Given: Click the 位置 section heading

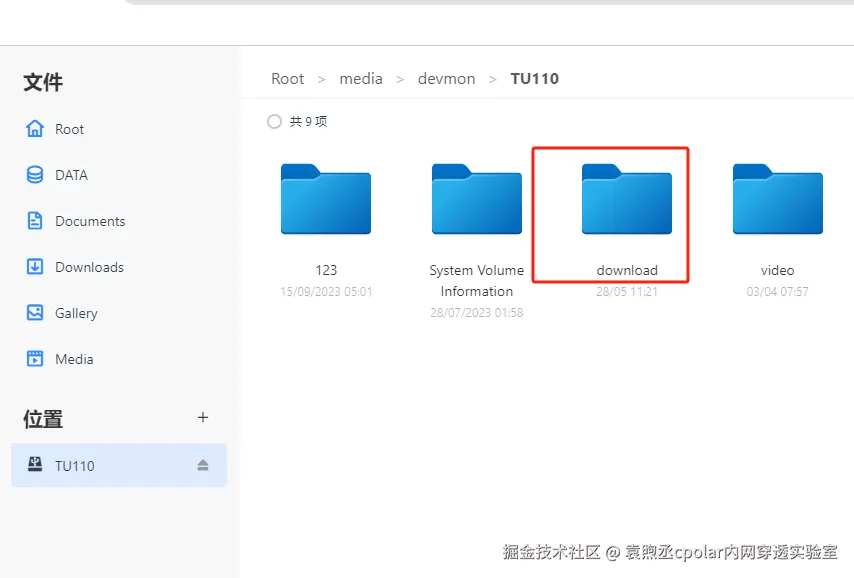Looking at the screenshot, I should (x=43, y=419).
